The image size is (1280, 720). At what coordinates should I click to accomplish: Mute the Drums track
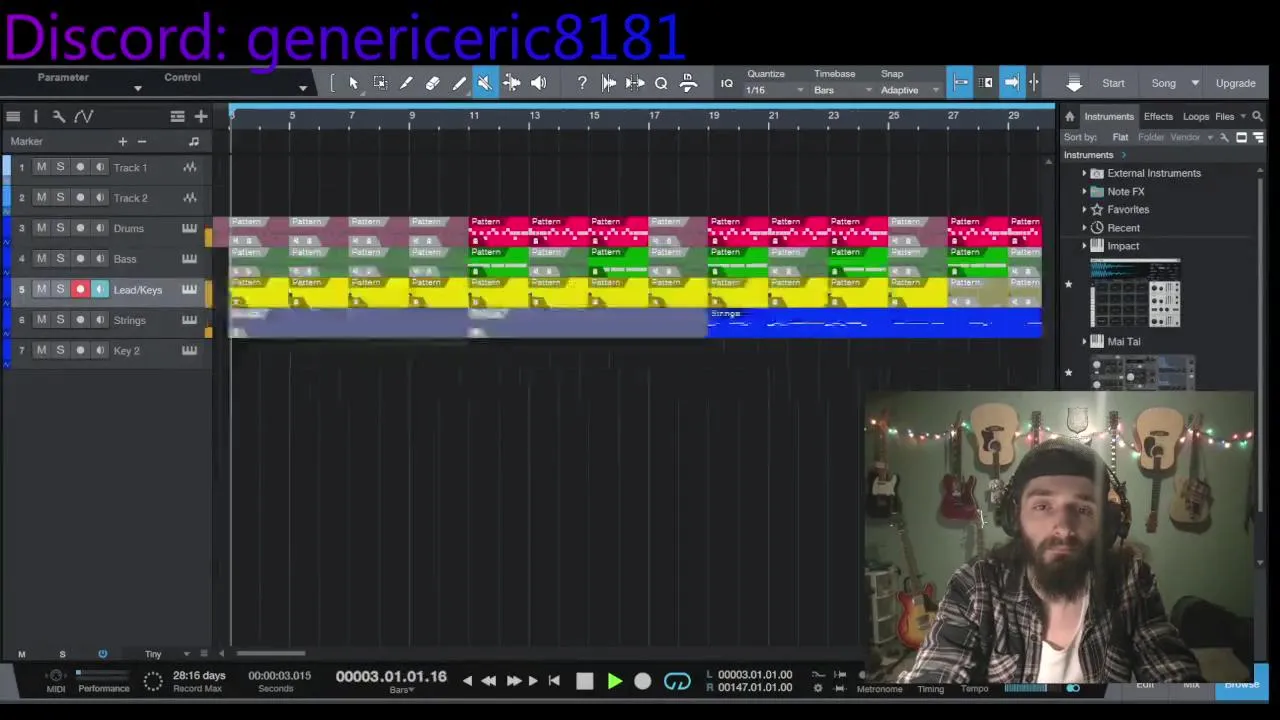pos(41,228)
